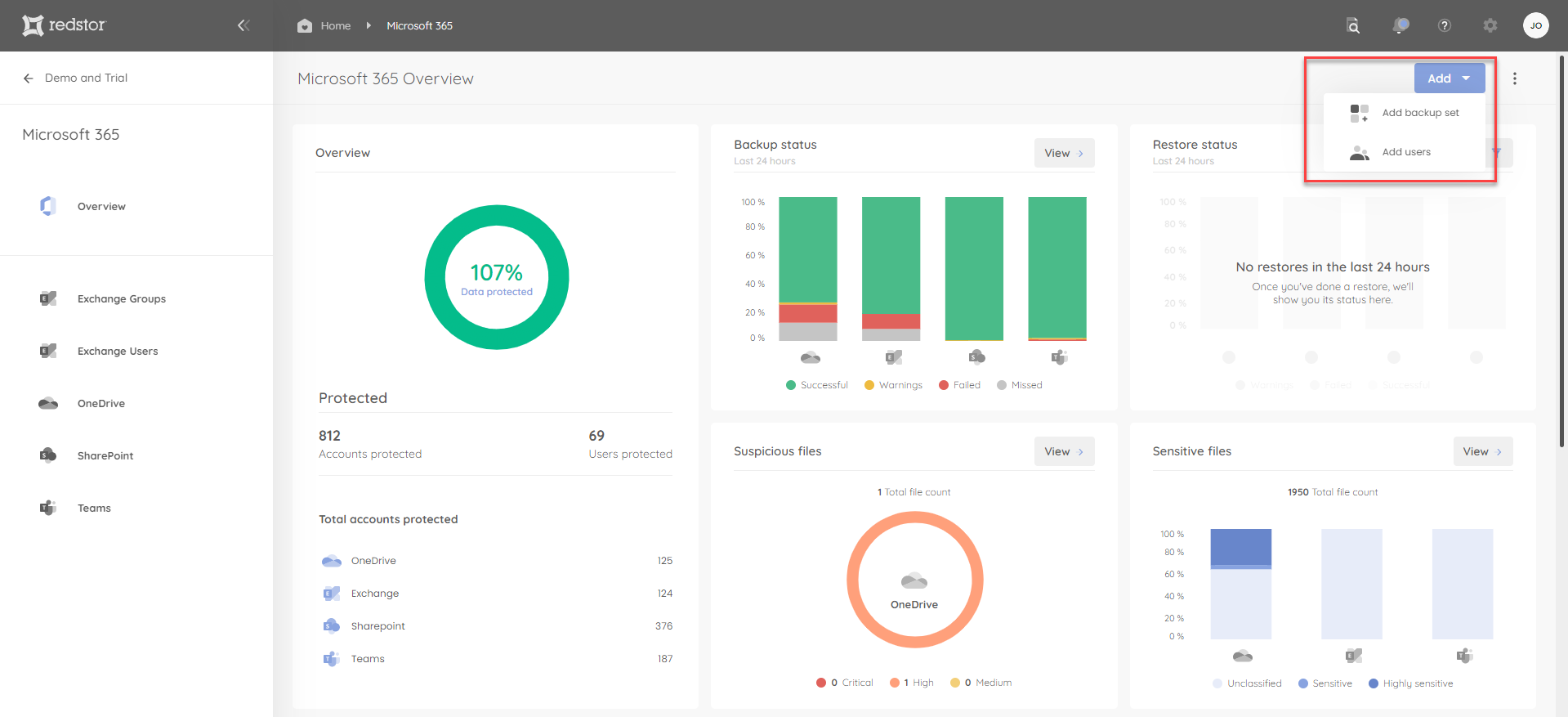The height and width of the screenshot is (717, 1568).
Task: Click the OneDrive suspicious files donut
Action: (914, 580)
